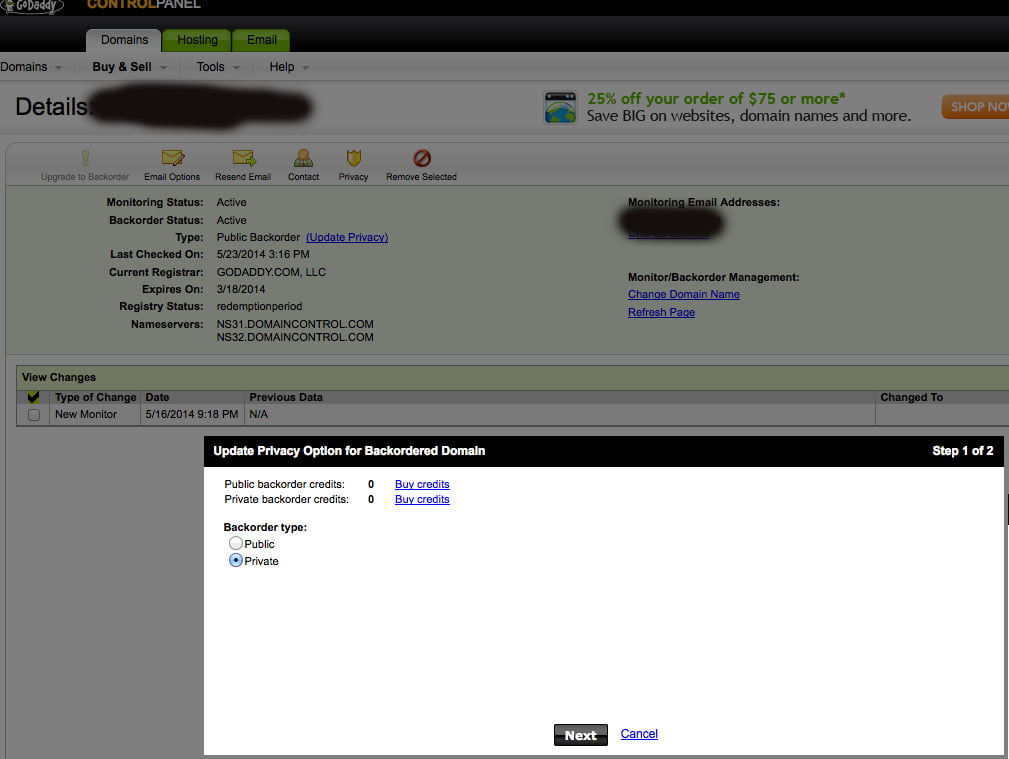Screen dimensions: 1009x759
Task: Switch to the Email tab
Action: click(x=261, y=40)
